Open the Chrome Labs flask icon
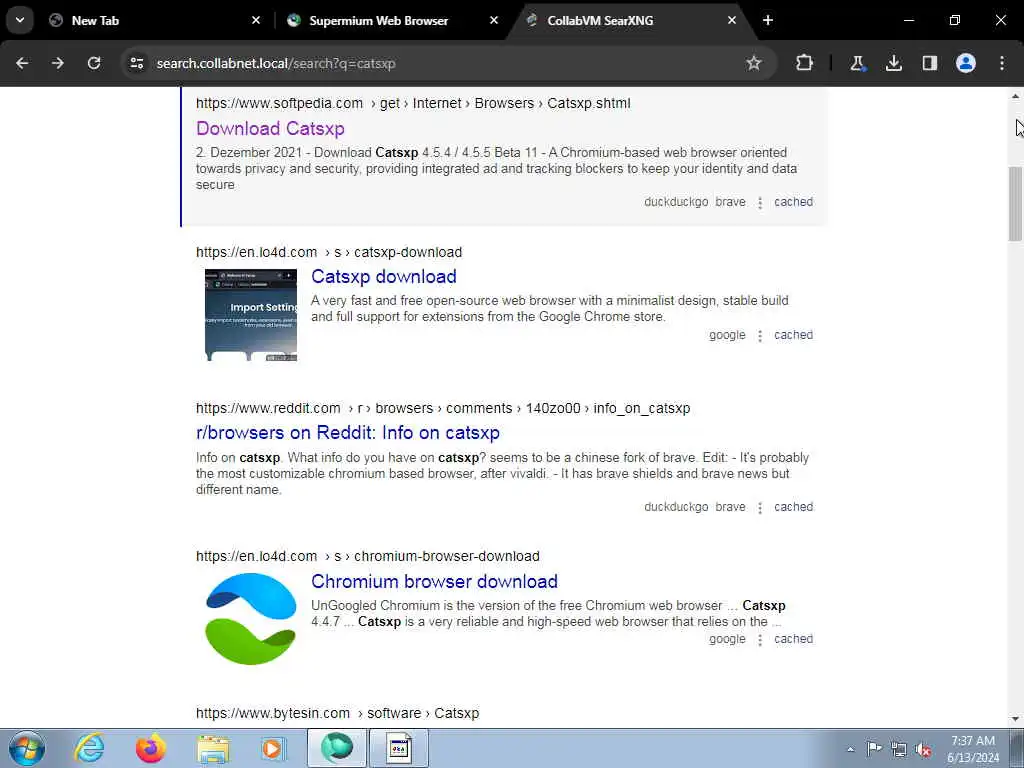This screenshot has height=768, width=1024. pyautogui.click(x=857, y=63)
